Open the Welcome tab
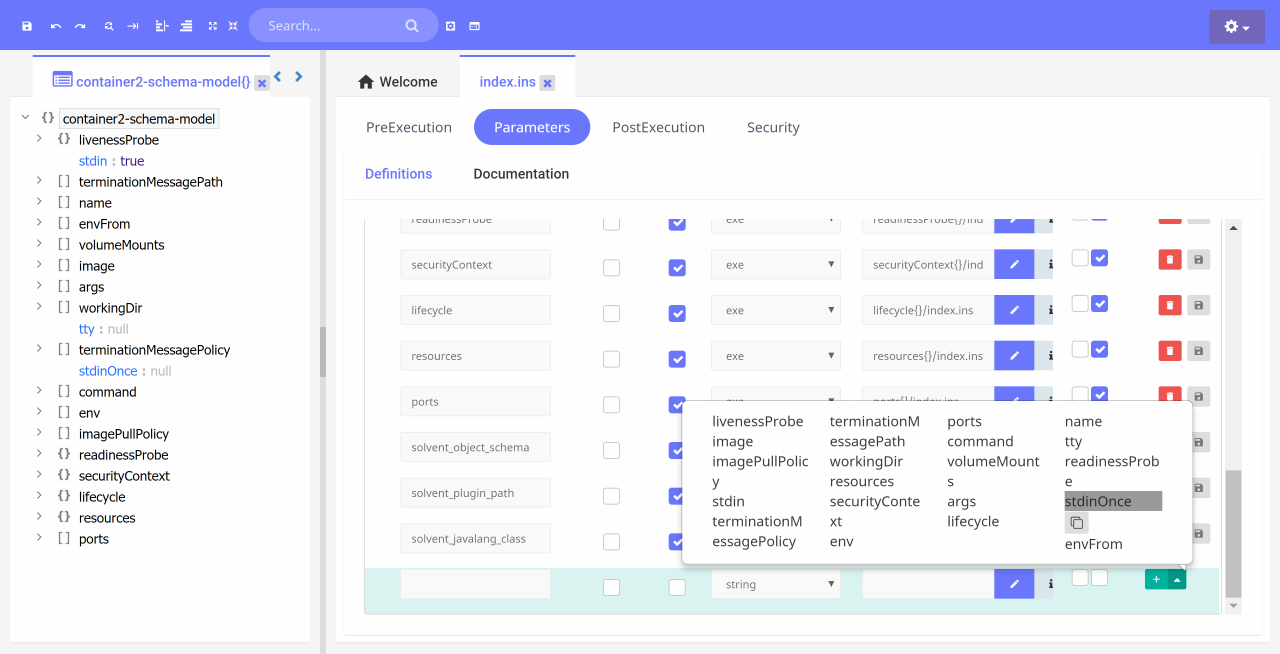Viewport: 1280px width, 654px height. tap(397, 82)
